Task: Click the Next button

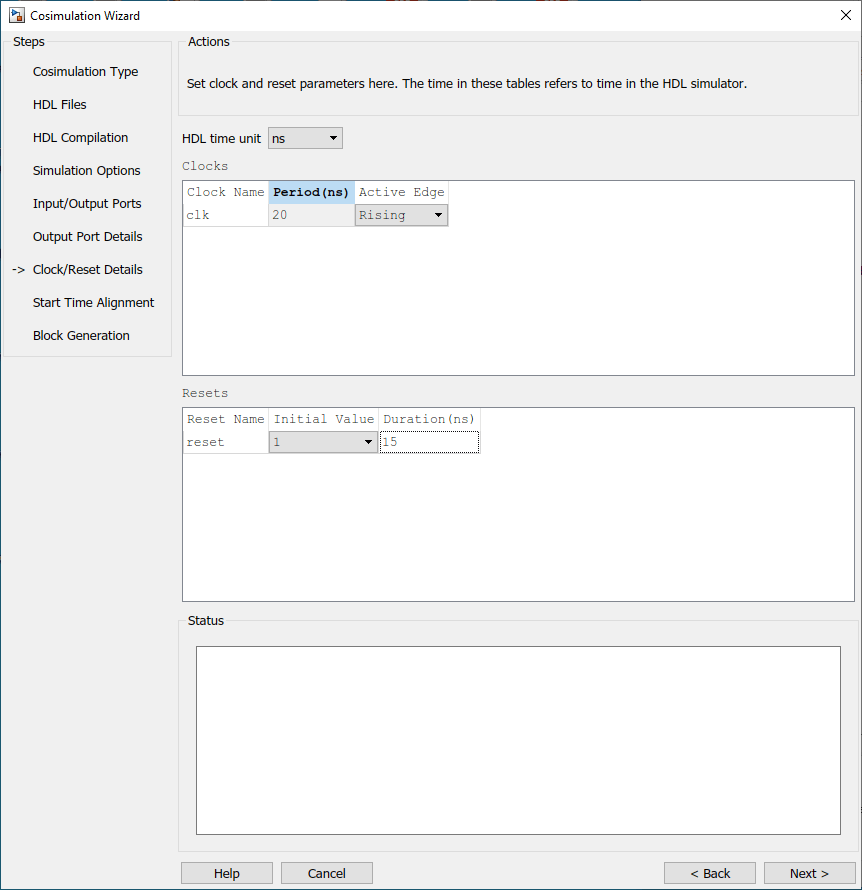Action: [810, 872]
